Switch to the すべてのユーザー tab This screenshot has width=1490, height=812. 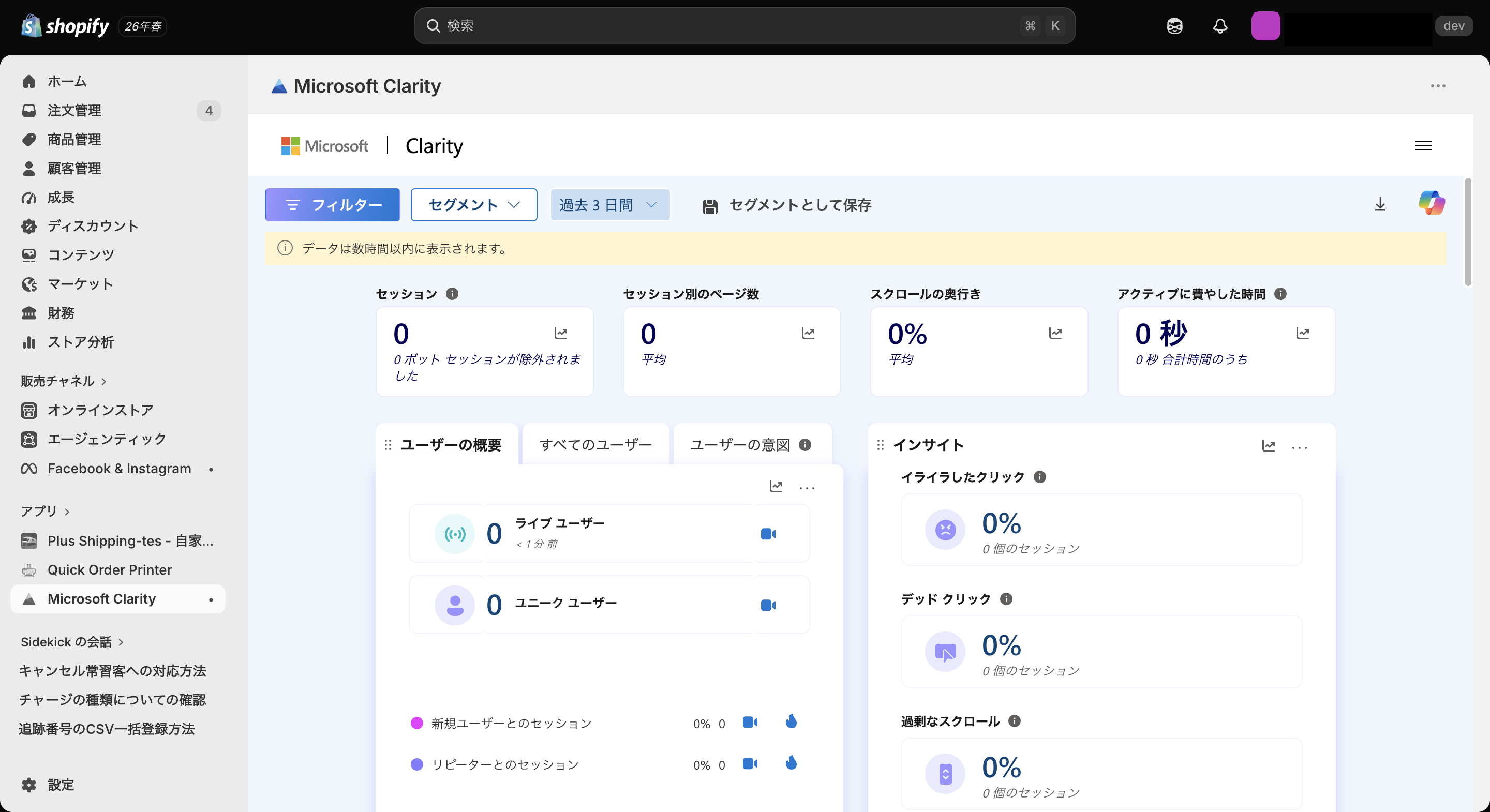(x=596, y=445)
